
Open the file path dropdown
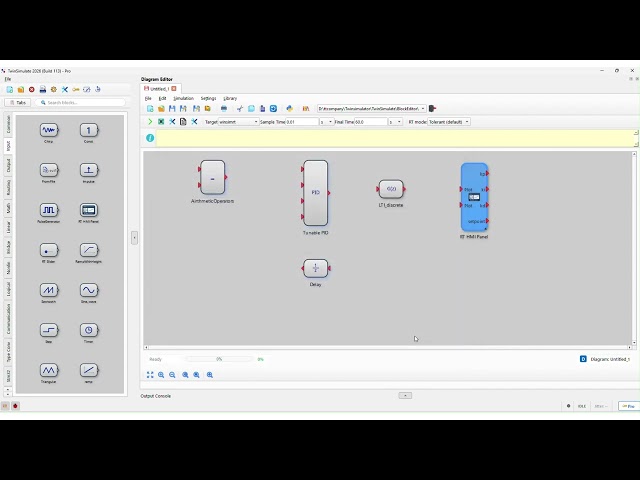point(423,109)
